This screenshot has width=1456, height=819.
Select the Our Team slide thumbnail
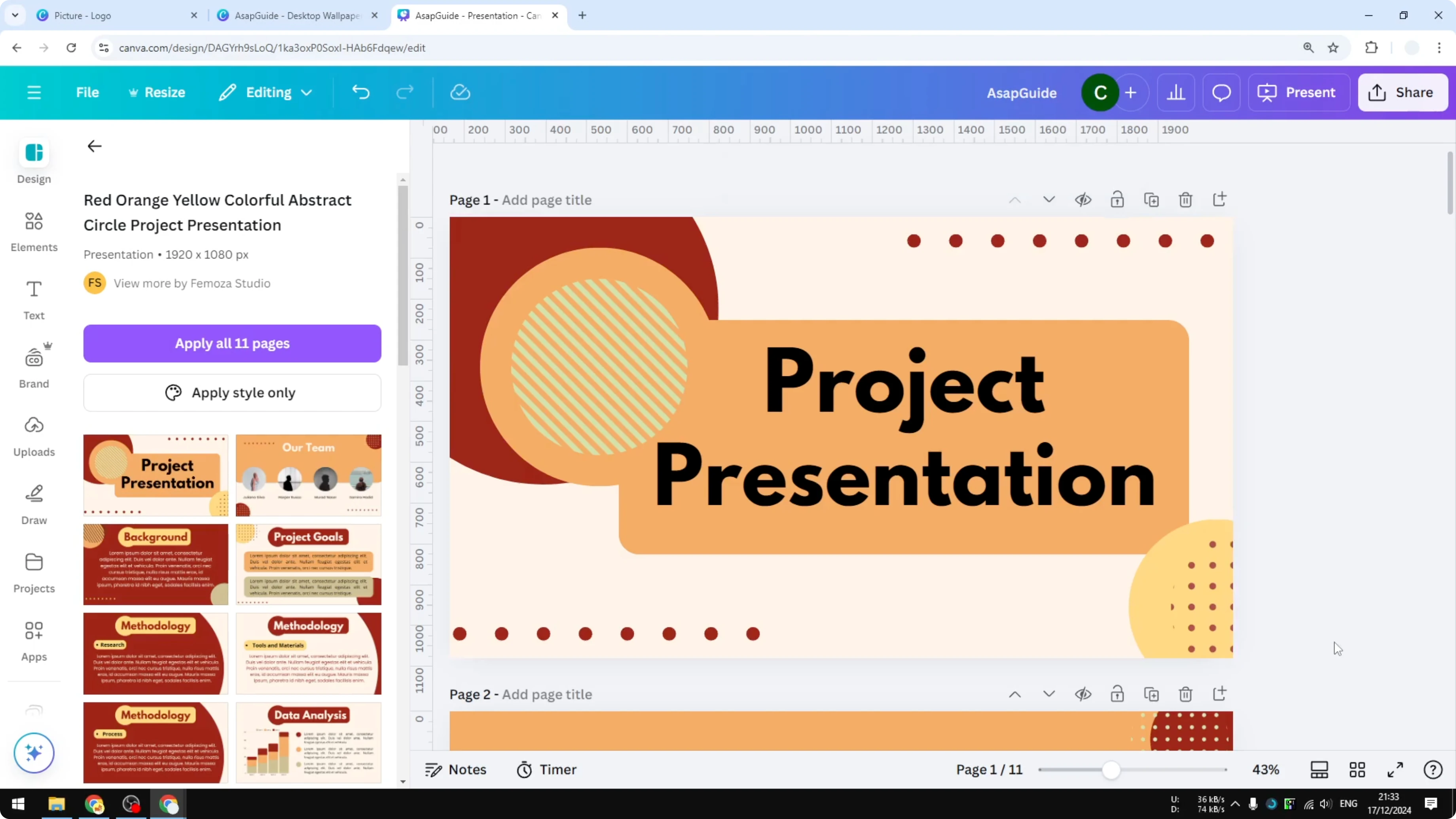(309, 475)
